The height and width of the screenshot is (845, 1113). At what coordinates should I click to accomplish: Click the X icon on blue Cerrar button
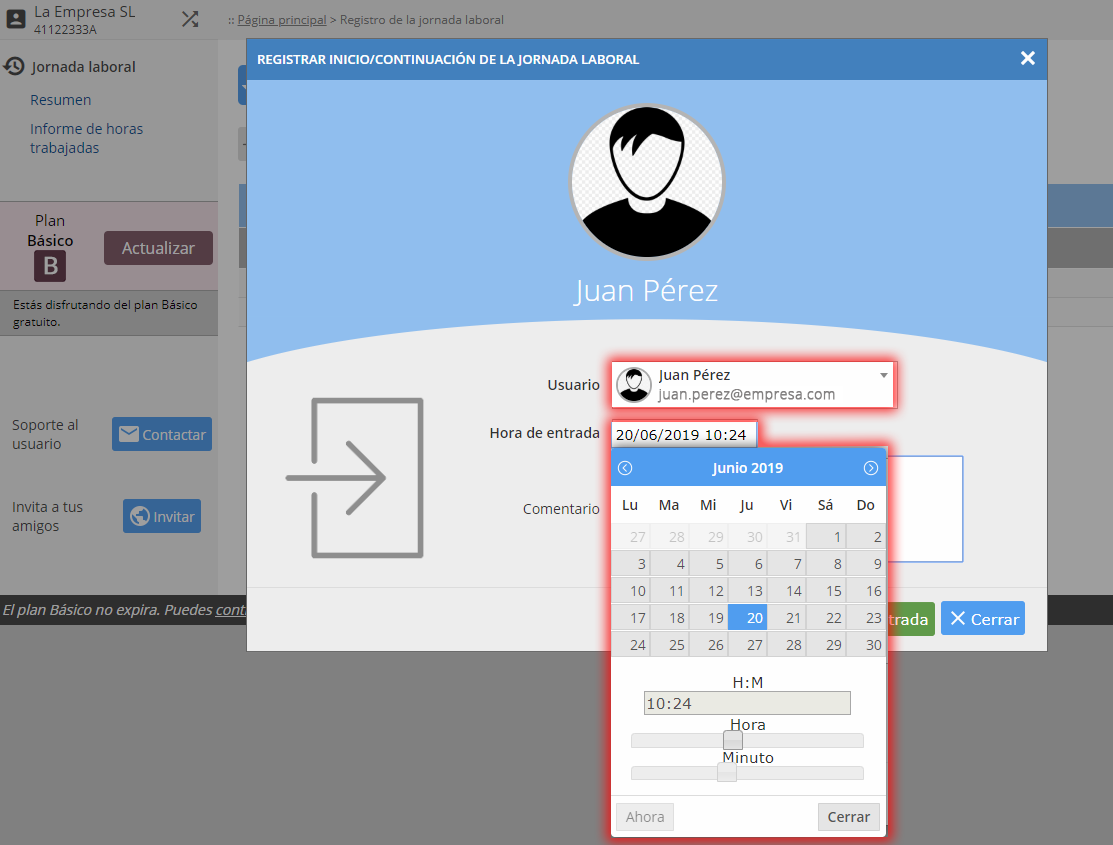tap(958, 618)
